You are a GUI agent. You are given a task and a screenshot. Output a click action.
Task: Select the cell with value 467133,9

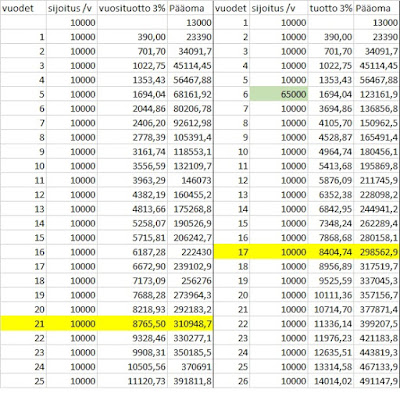[377, 367]
